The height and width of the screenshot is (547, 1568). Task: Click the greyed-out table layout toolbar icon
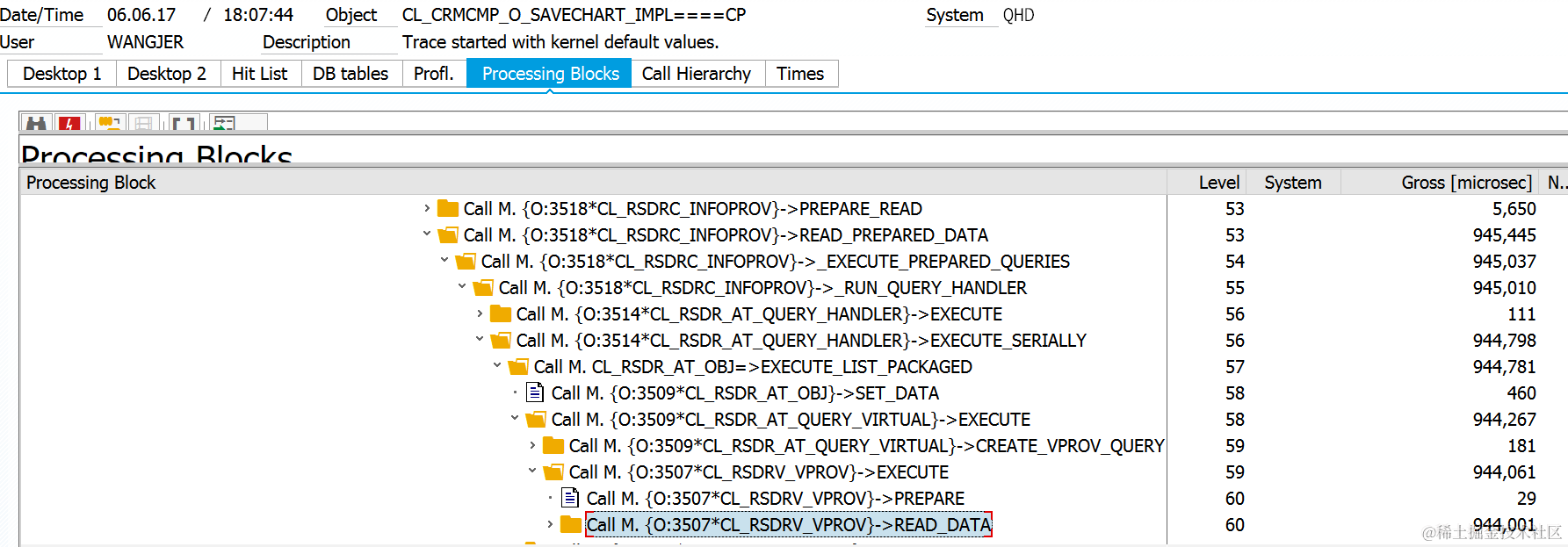[143, 124]
